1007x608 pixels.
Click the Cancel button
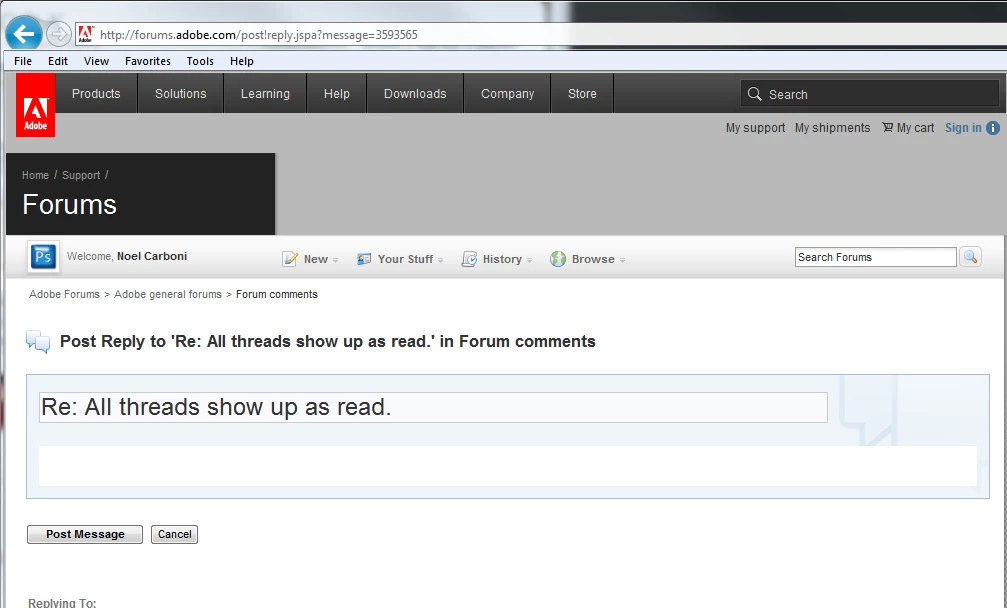pyautogui.click(x=175, y=534)
